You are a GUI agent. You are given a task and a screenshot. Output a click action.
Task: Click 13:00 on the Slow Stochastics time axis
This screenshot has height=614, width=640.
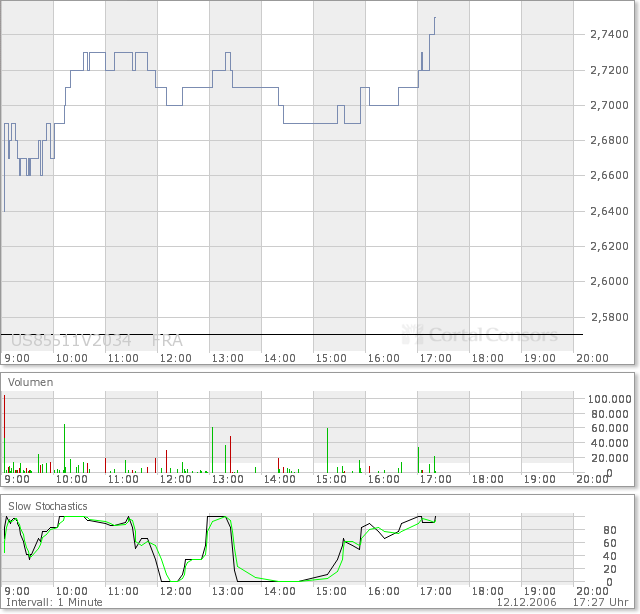pos(227,592)
